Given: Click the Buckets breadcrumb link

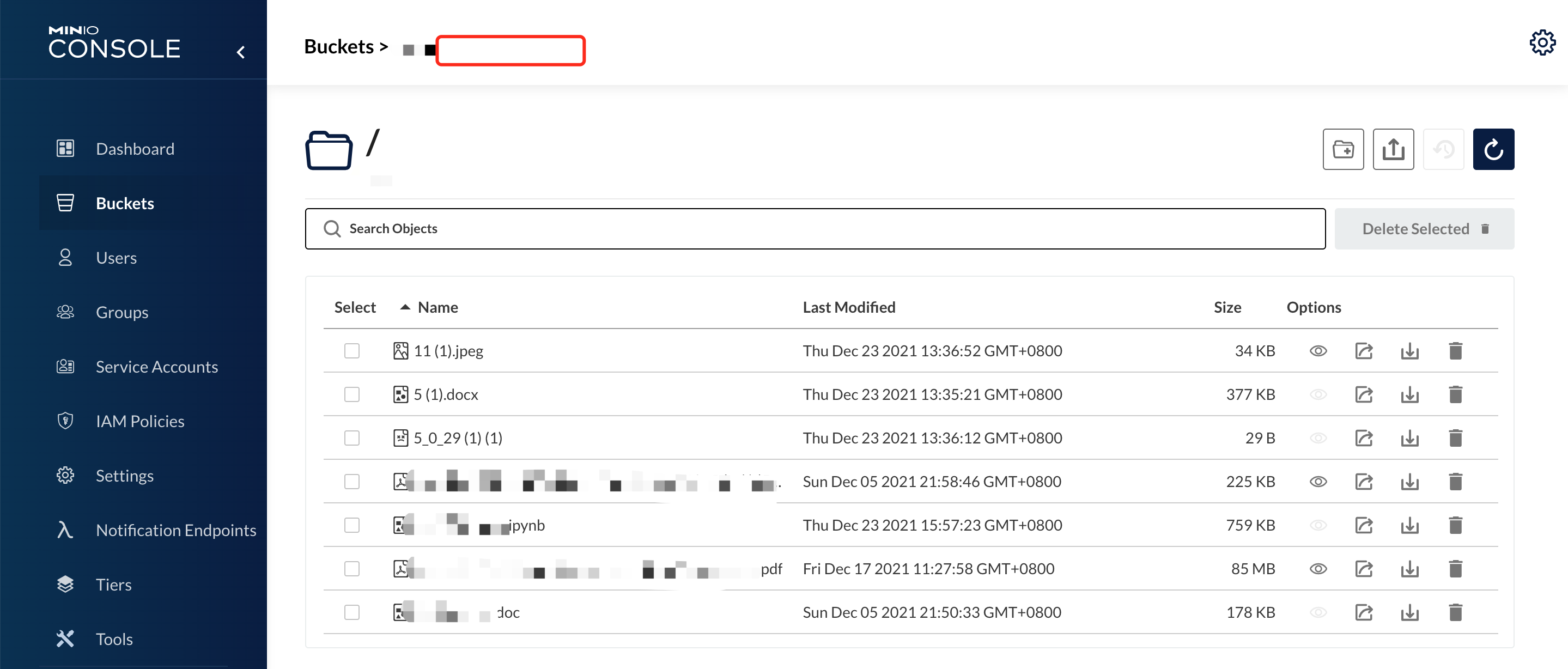Looking at the screenshot, I should [338, 47].
